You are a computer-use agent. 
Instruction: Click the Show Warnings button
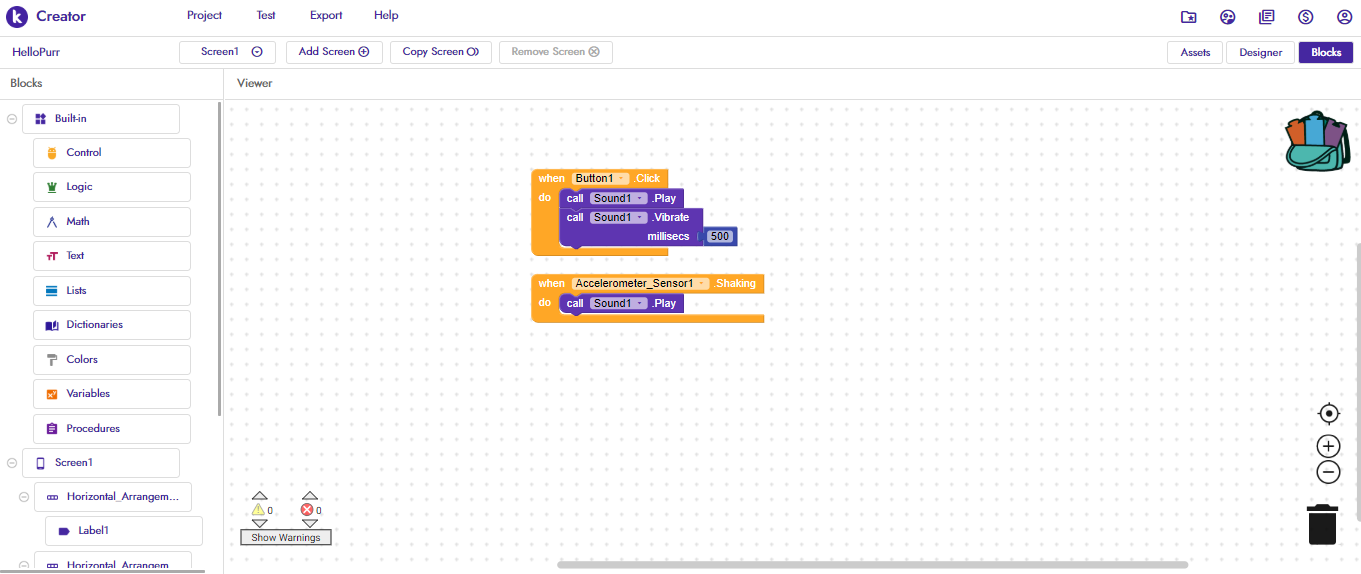tap(285, 538)
